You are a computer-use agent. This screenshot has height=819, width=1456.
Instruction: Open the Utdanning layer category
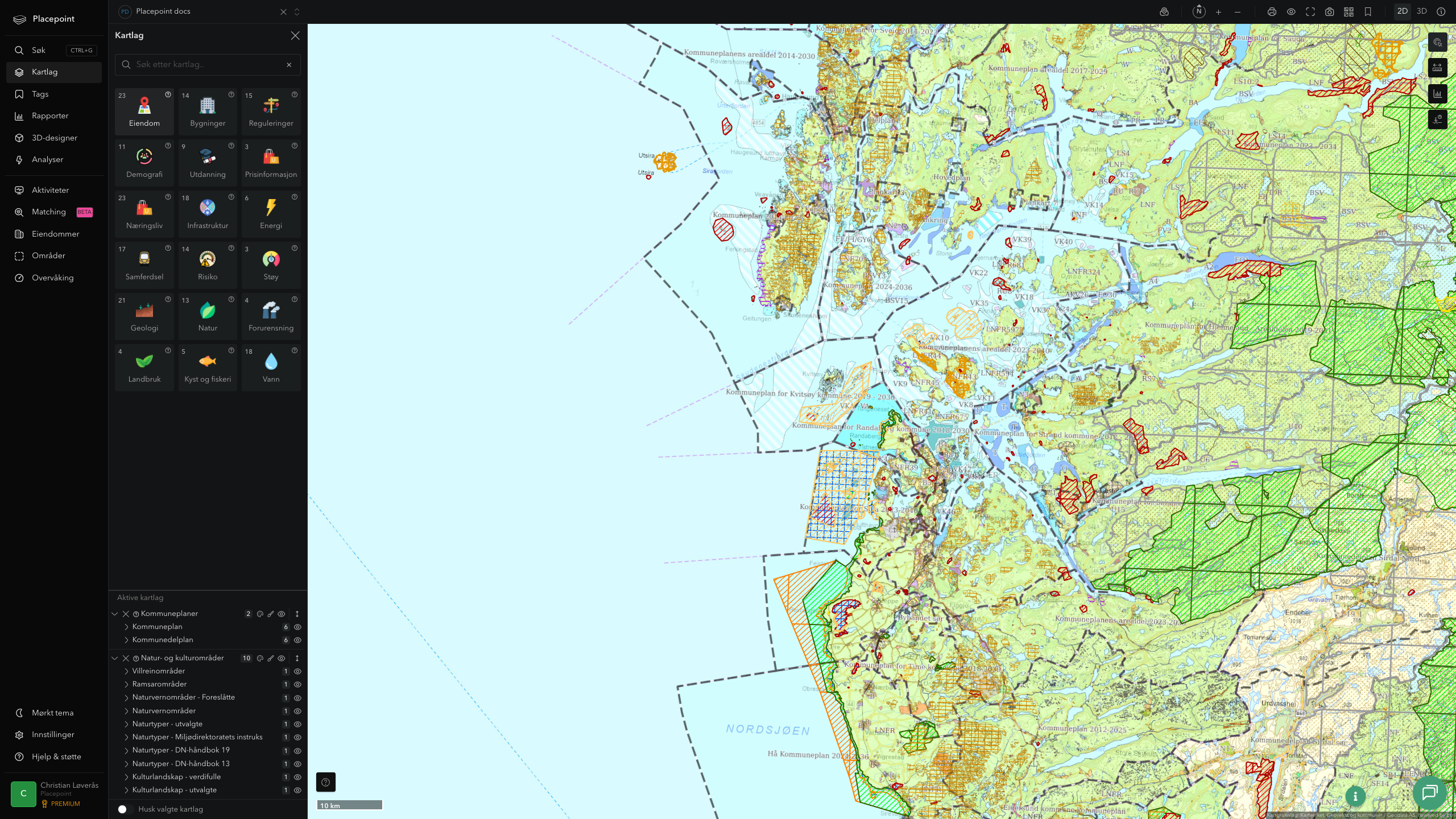pos(208,163)
